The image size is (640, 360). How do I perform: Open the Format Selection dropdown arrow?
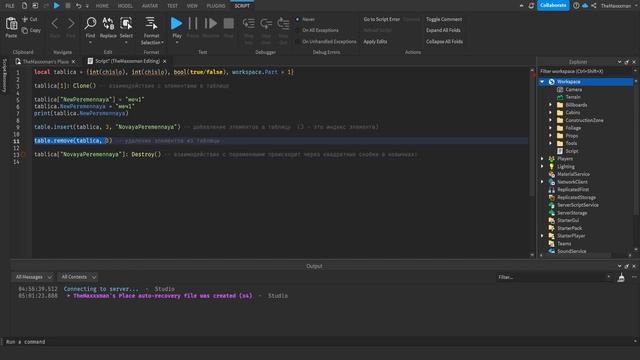[x=162, y=42]
